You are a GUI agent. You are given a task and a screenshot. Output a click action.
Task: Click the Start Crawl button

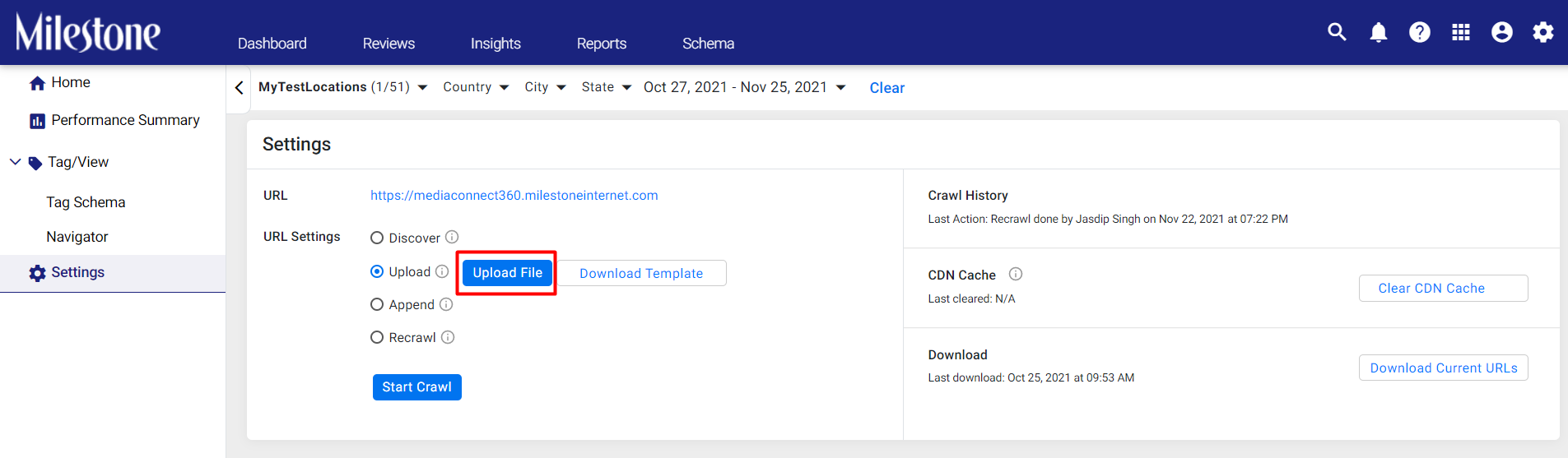pyautogui.click(x=416, y=387)
